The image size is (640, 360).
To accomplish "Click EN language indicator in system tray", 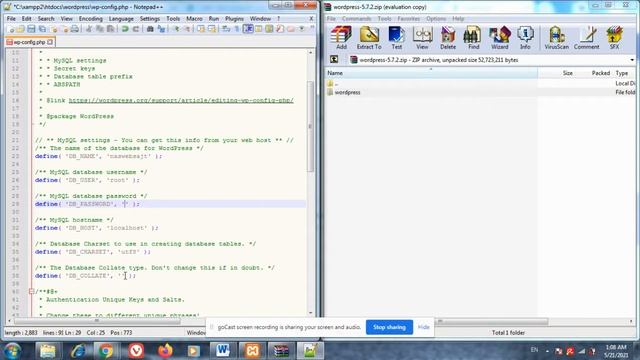I will click(x=534, y=350).
